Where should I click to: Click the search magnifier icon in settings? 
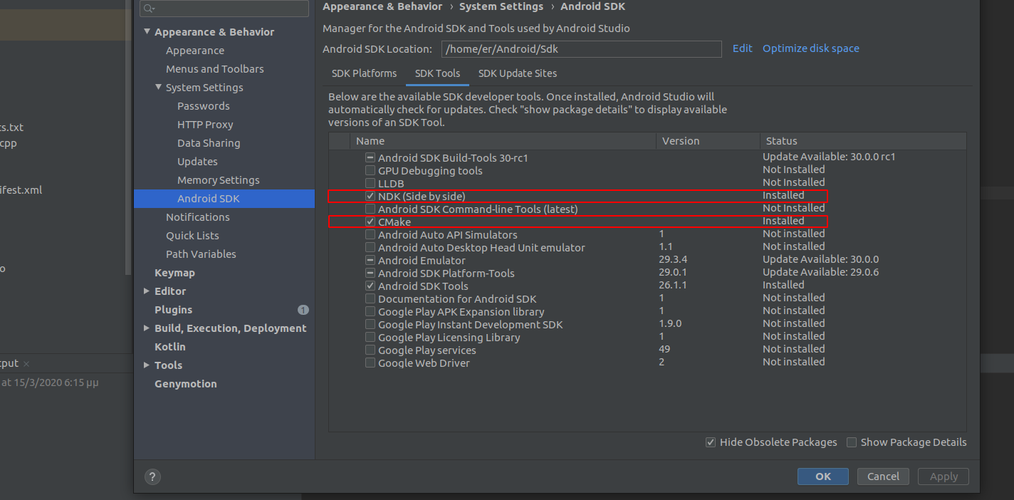click(148, 9)
